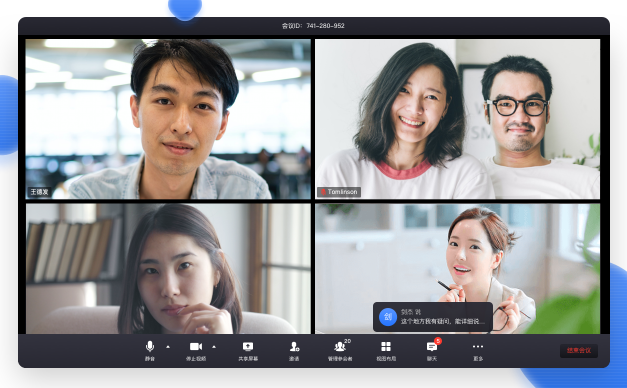Change the grid view layout
Screen dimensions: 627x388
[x=386, y=351]
